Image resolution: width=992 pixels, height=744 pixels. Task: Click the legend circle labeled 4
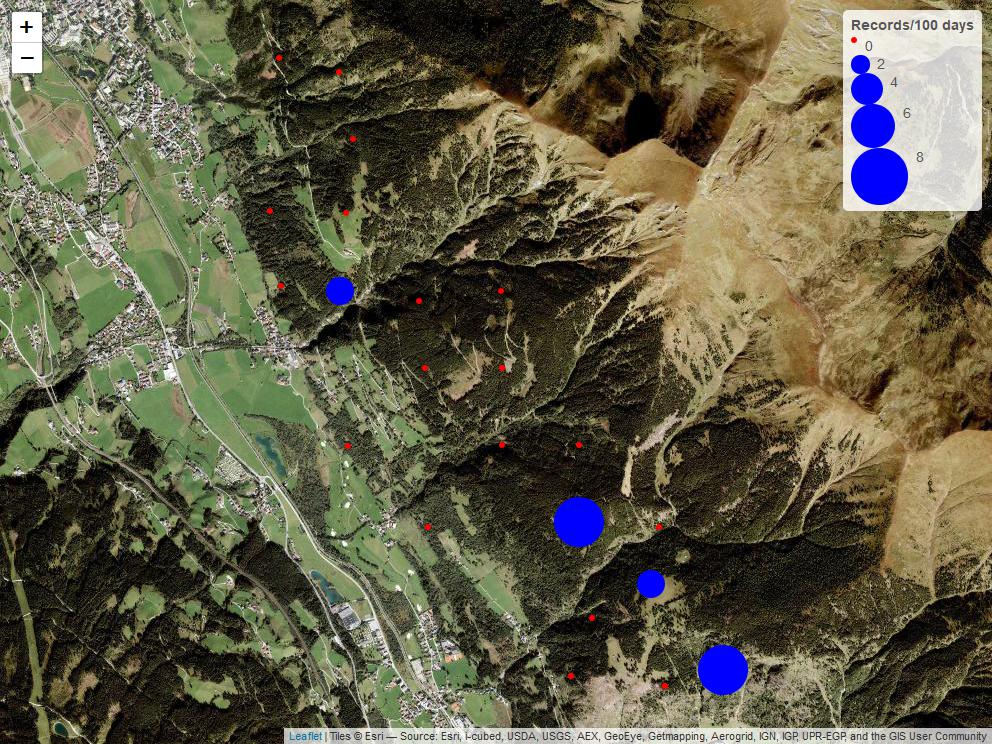[867, 89]
